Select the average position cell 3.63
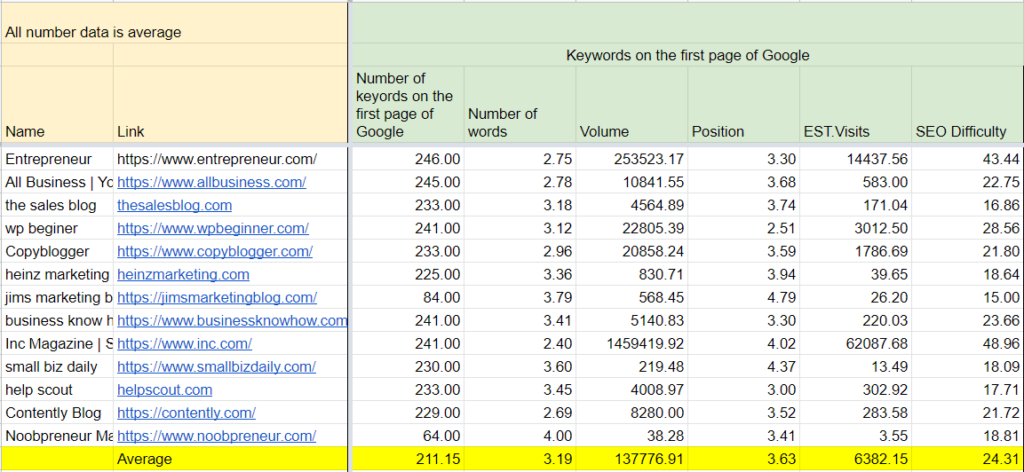Viewport: 1024px width, 472px height. pos(743,459)
